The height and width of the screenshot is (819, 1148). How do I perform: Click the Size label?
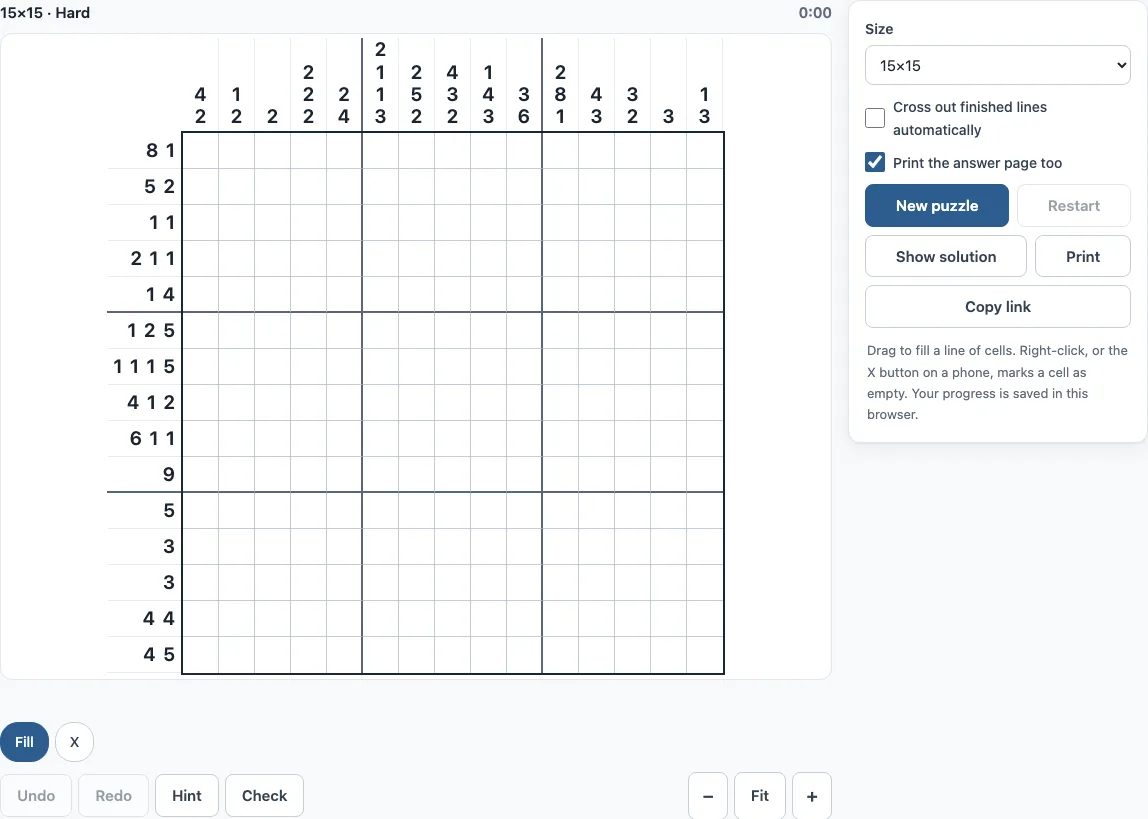879,29
